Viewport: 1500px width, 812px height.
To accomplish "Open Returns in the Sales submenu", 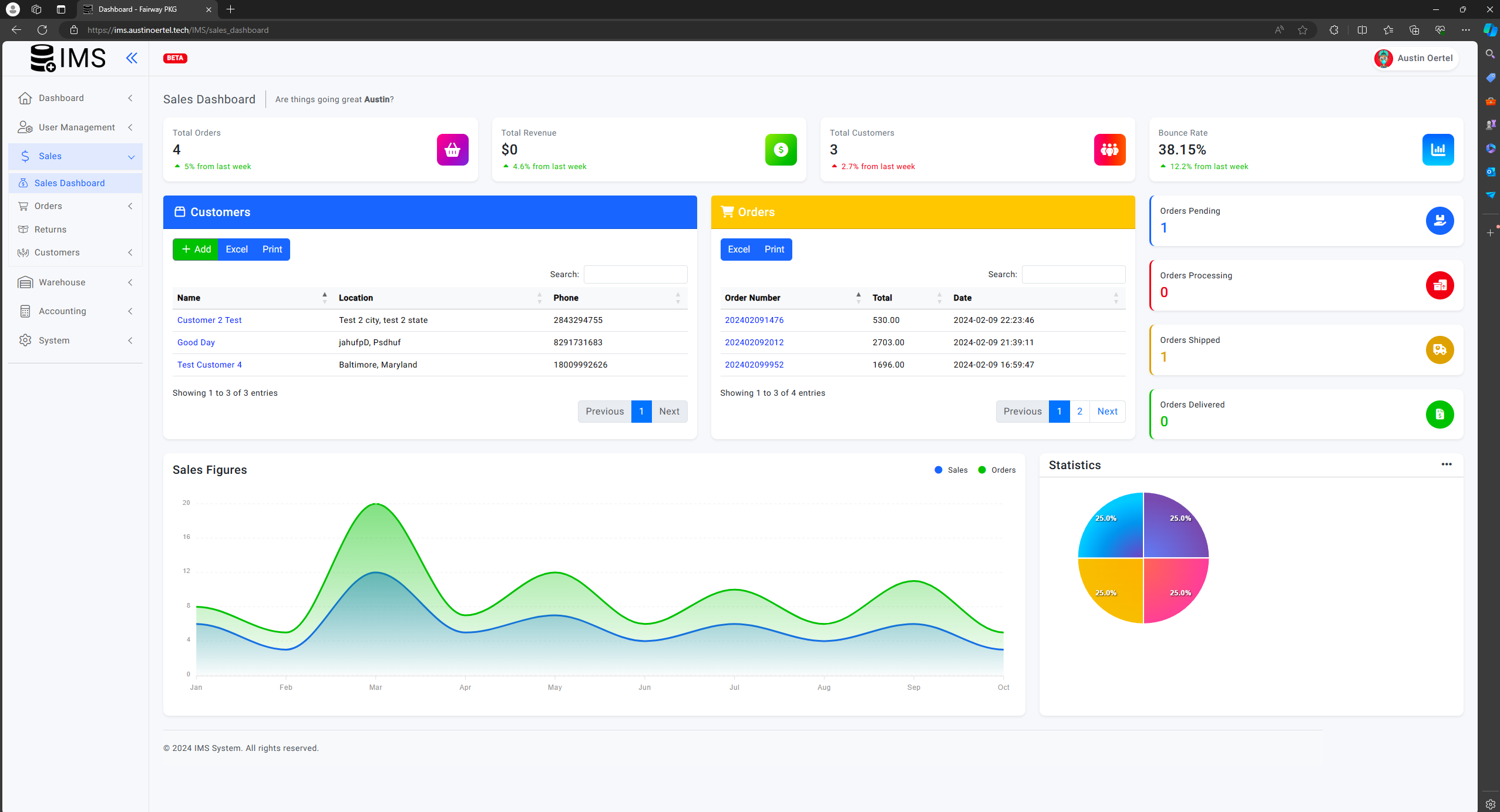I will pos(51,230).
